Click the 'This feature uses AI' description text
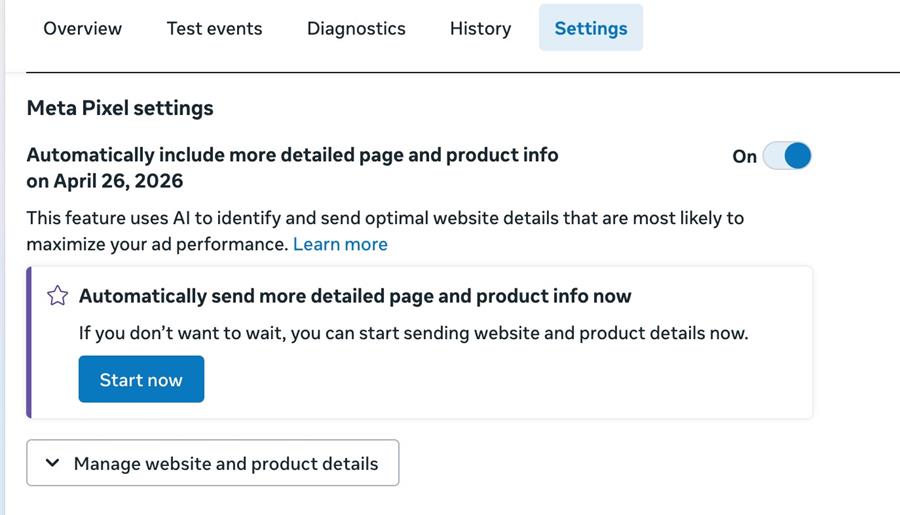900x515 pixels. [385, 231]
